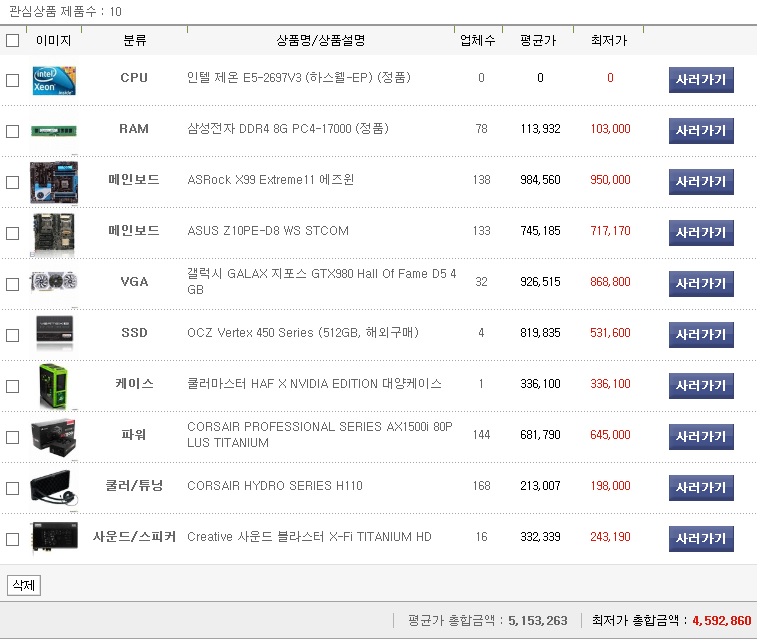Open the Corsair AX1500i power supply thumbnail
The height and width of the screenshot is (644, 762).
54,437
